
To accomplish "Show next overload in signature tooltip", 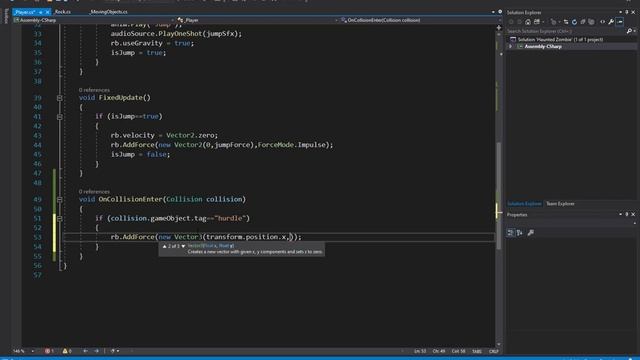I will click(x=183, y=246).
